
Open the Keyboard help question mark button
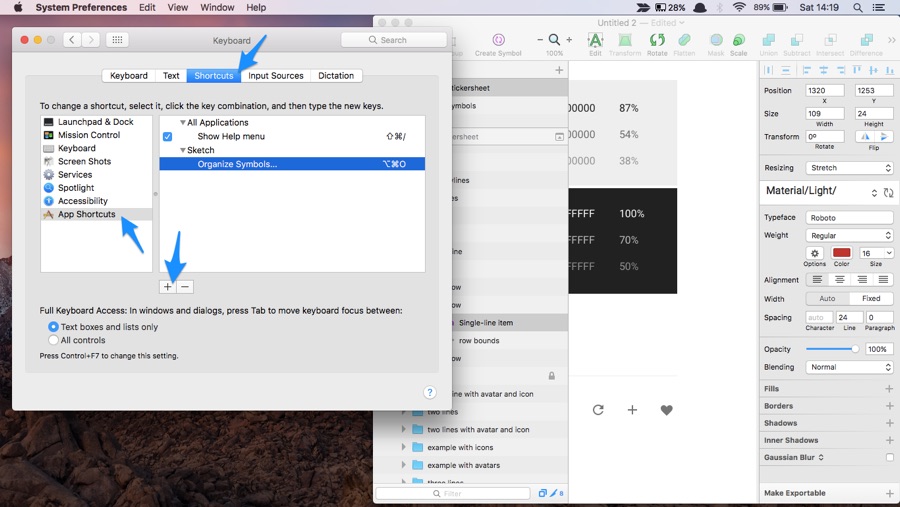click(x=429, y=392)
